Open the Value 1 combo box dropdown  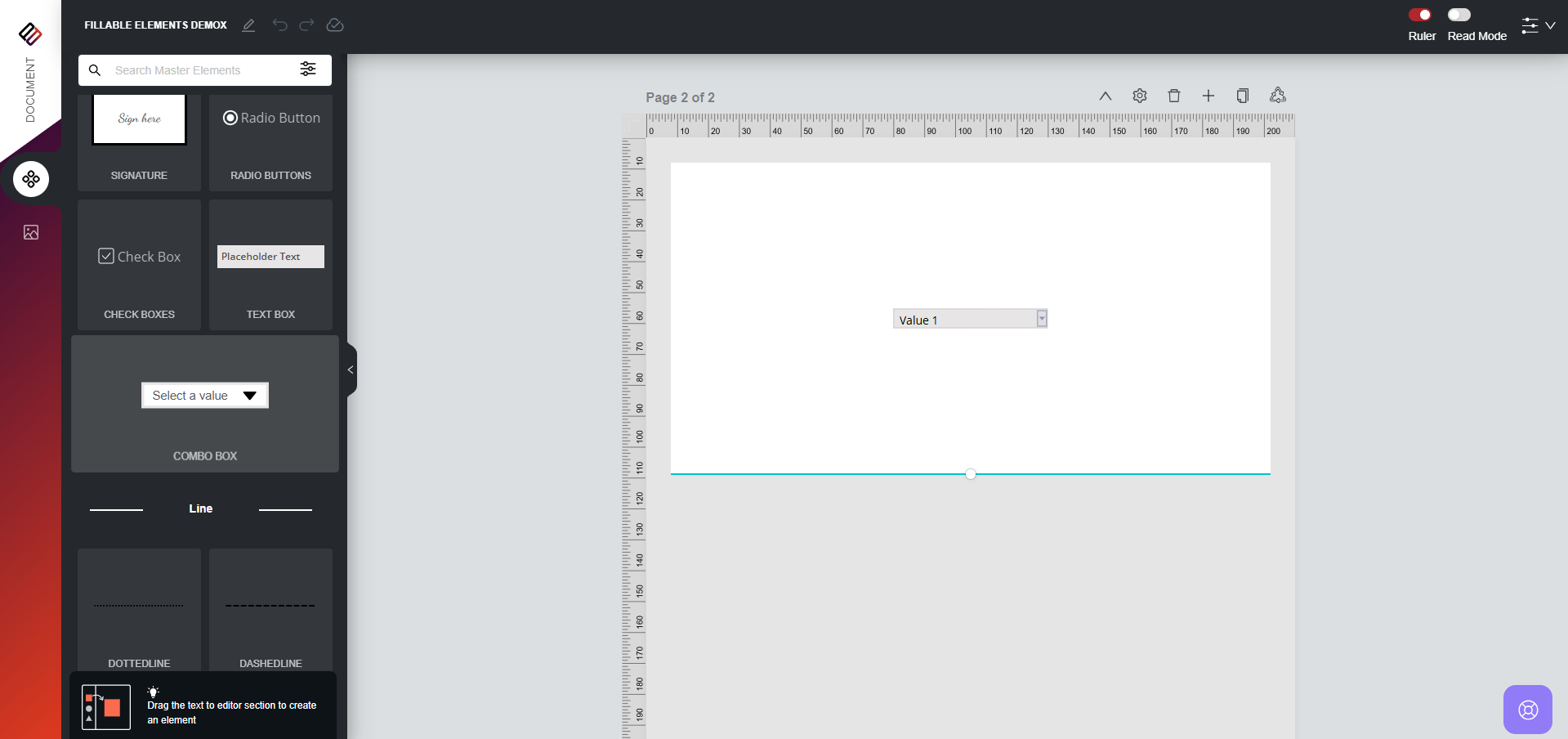point(1042,319)
